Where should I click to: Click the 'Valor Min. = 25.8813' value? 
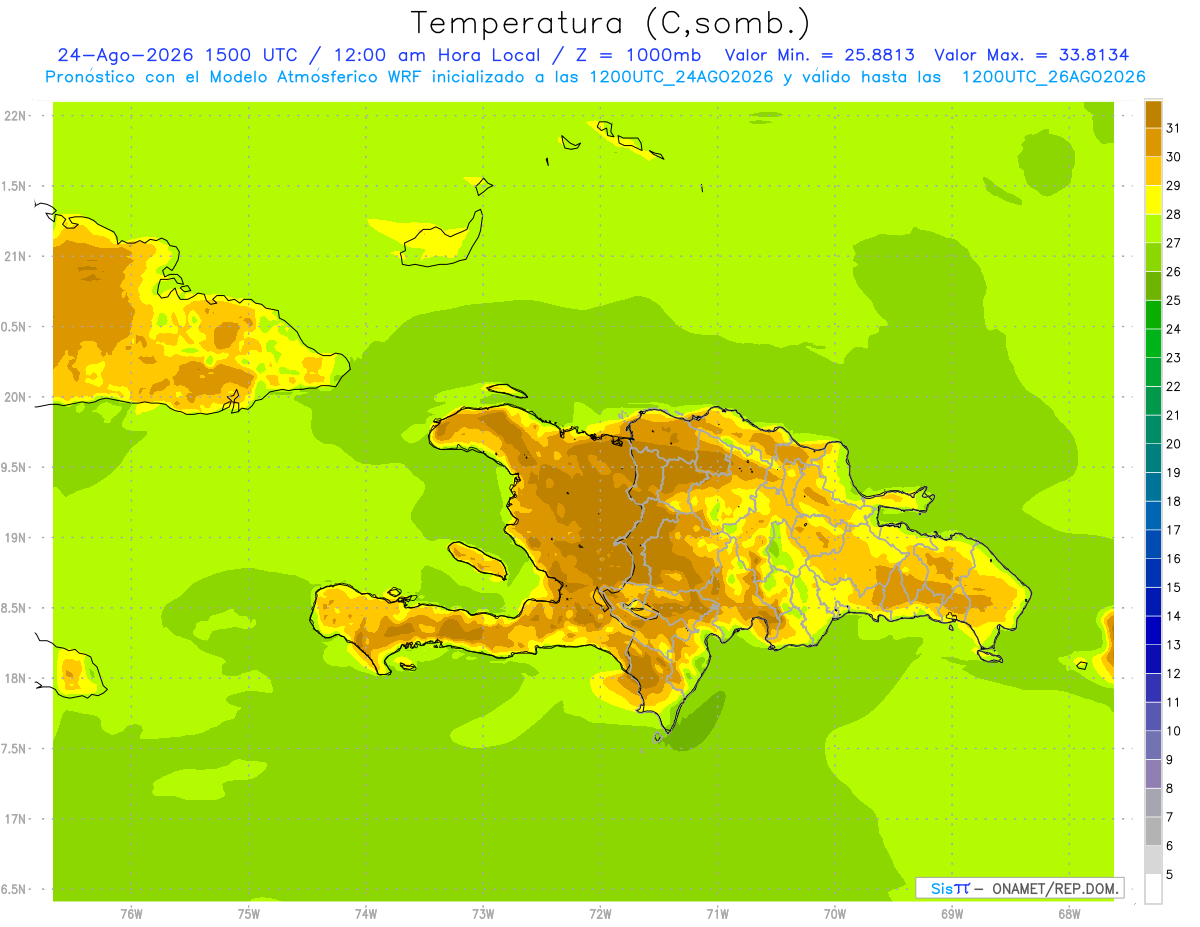[x=820, y=55]
